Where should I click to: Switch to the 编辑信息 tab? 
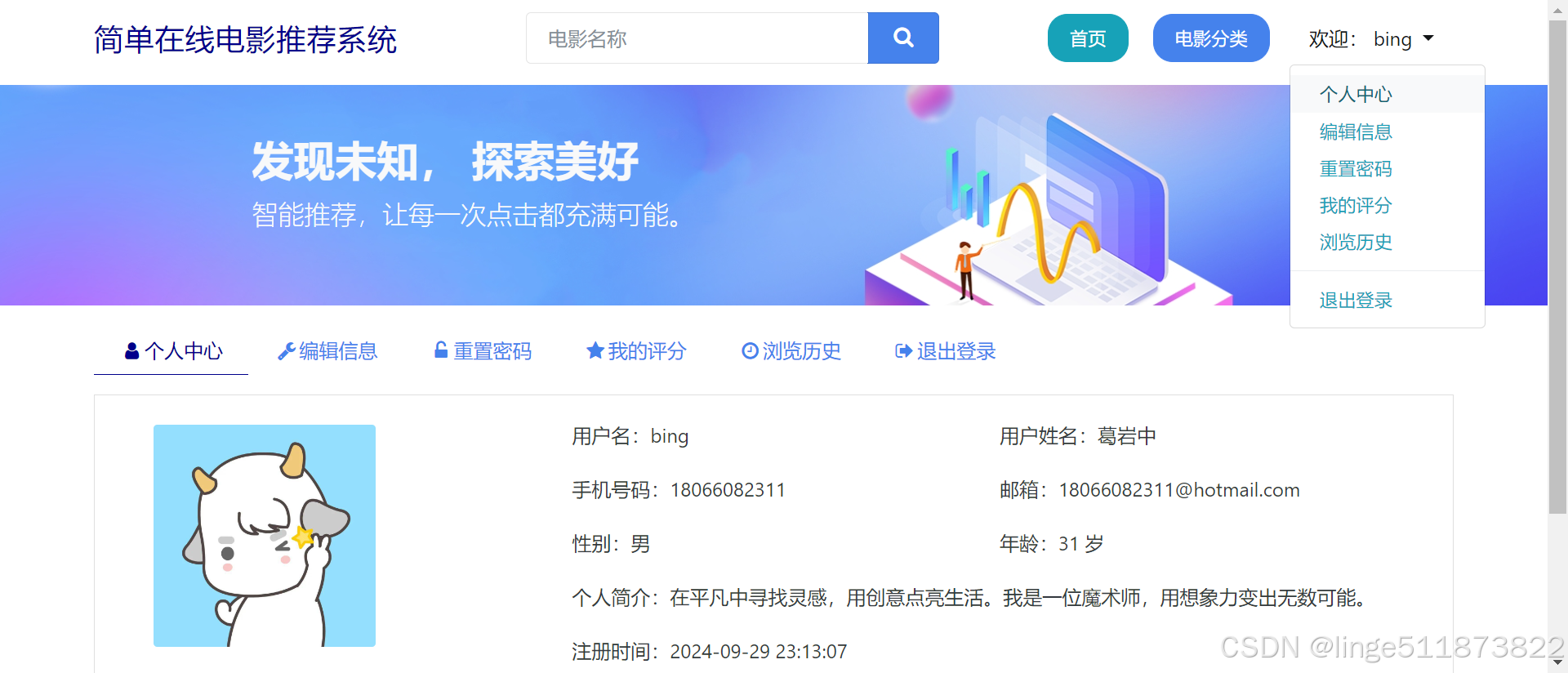327,351
